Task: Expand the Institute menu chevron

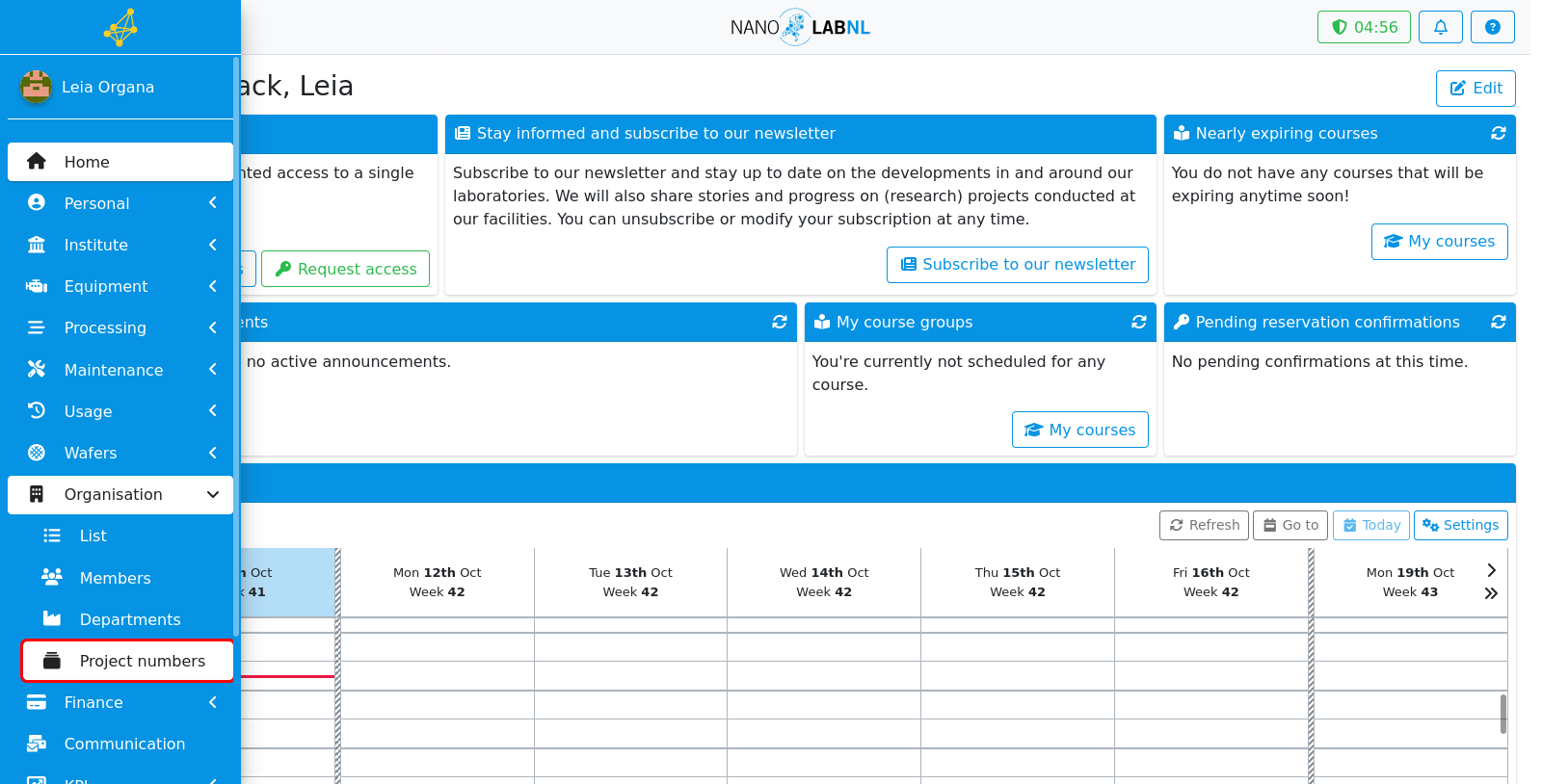Action: coord(212,245)
